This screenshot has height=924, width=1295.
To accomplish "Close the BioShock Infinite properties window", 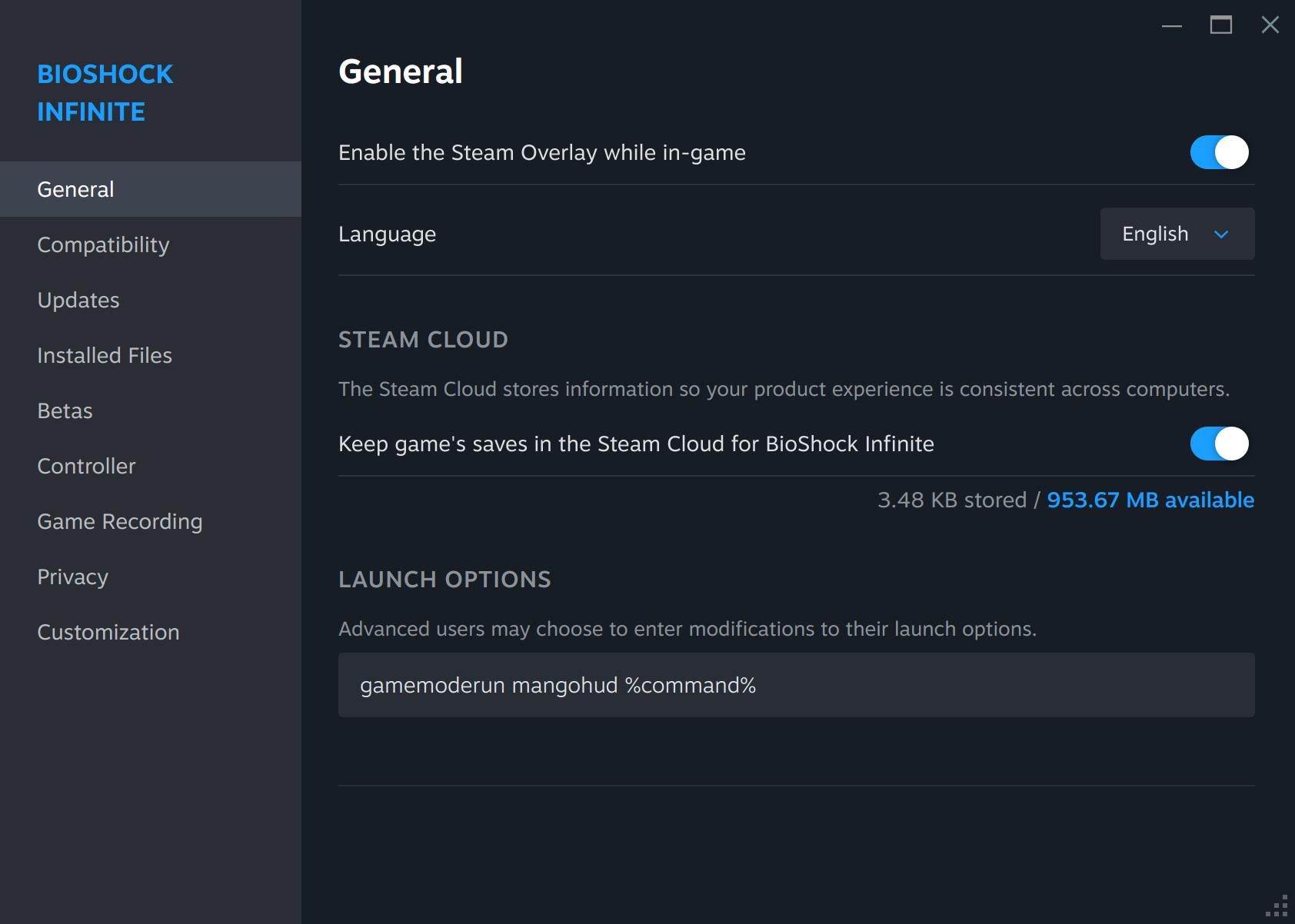I will tap(1270, 25).
